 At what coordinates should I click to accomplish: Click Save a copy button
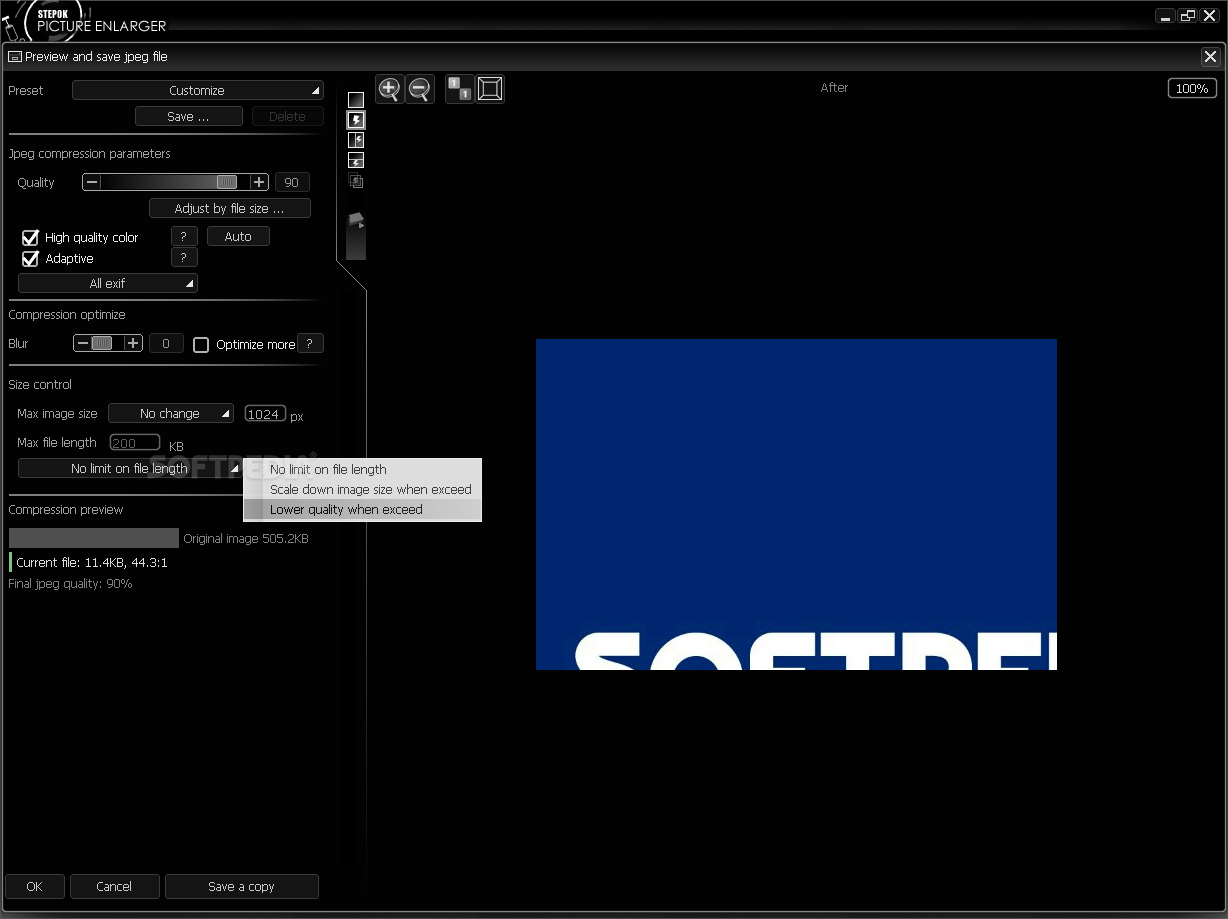242,886
